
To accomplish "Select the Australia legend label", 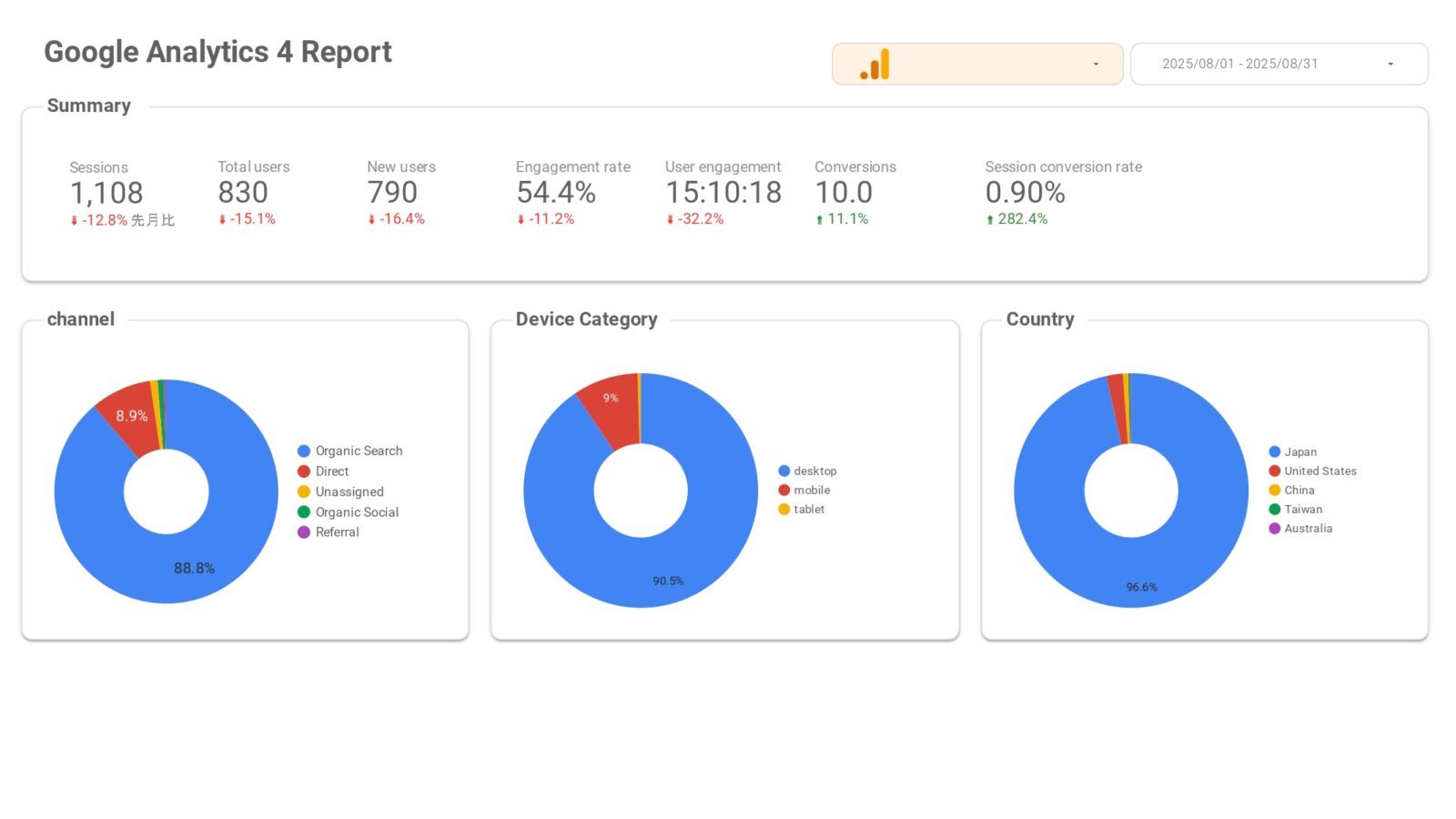I will (x=1309, y=528).
